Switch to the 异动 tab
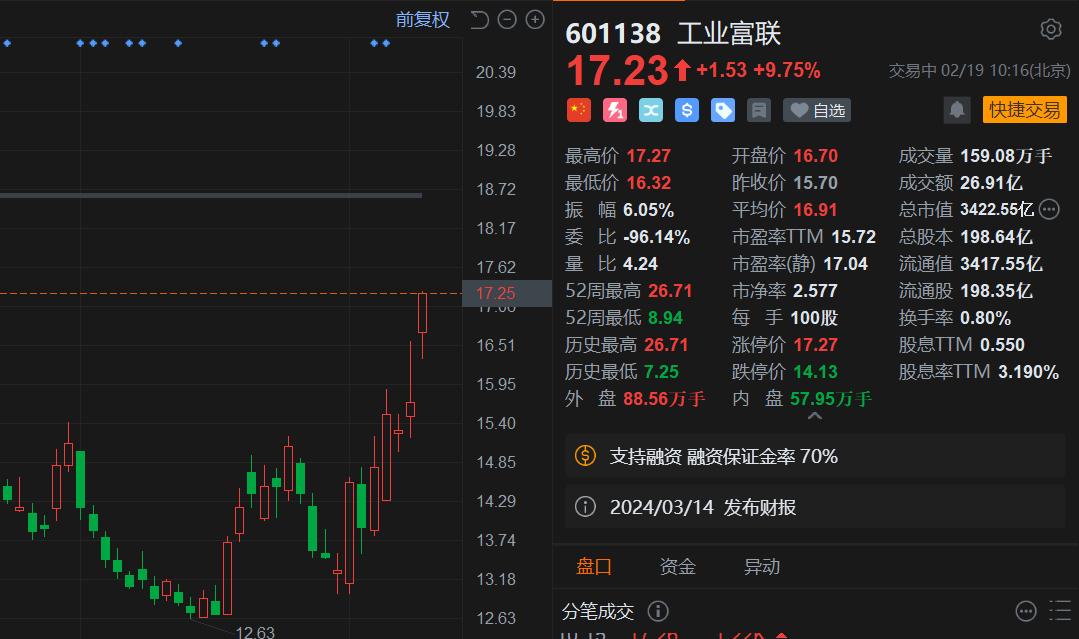 tap(762, 567)
